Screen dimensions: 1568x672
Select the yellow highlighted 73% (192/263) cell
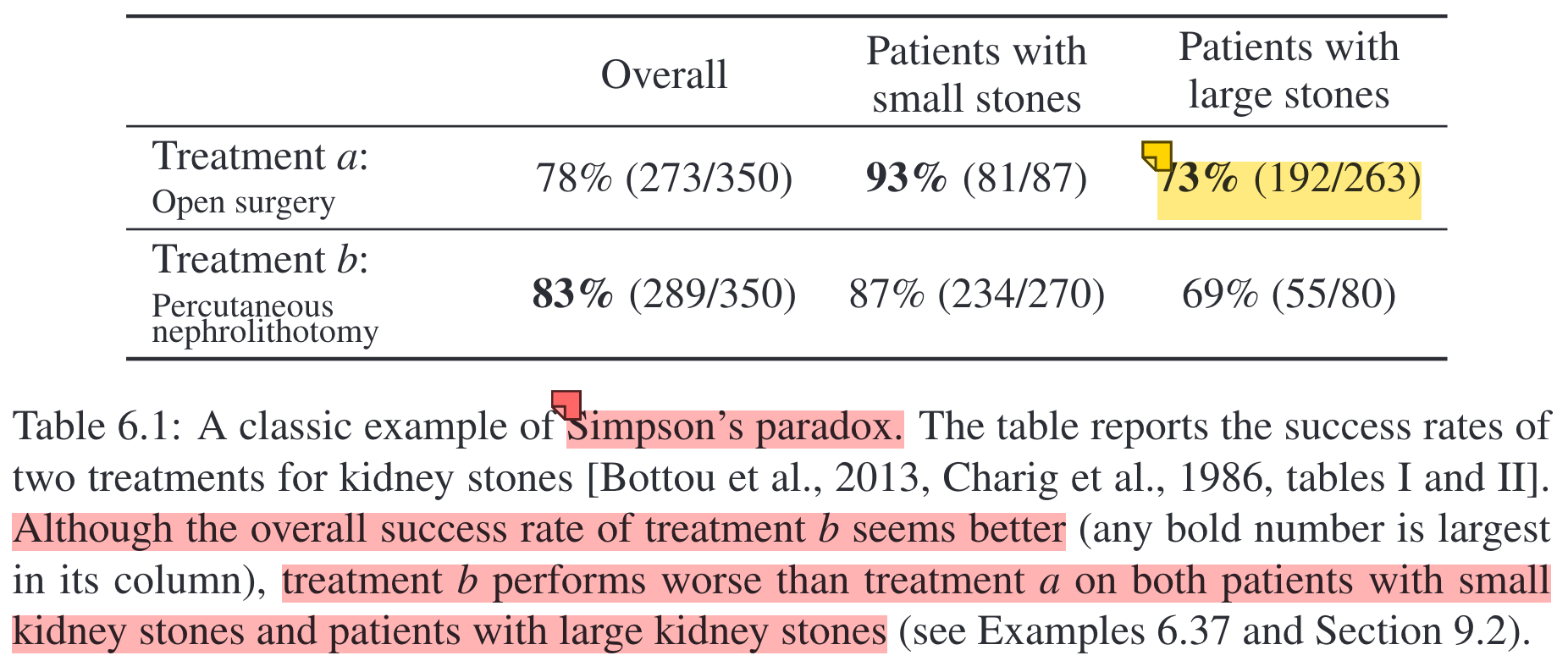(1289, 190)
